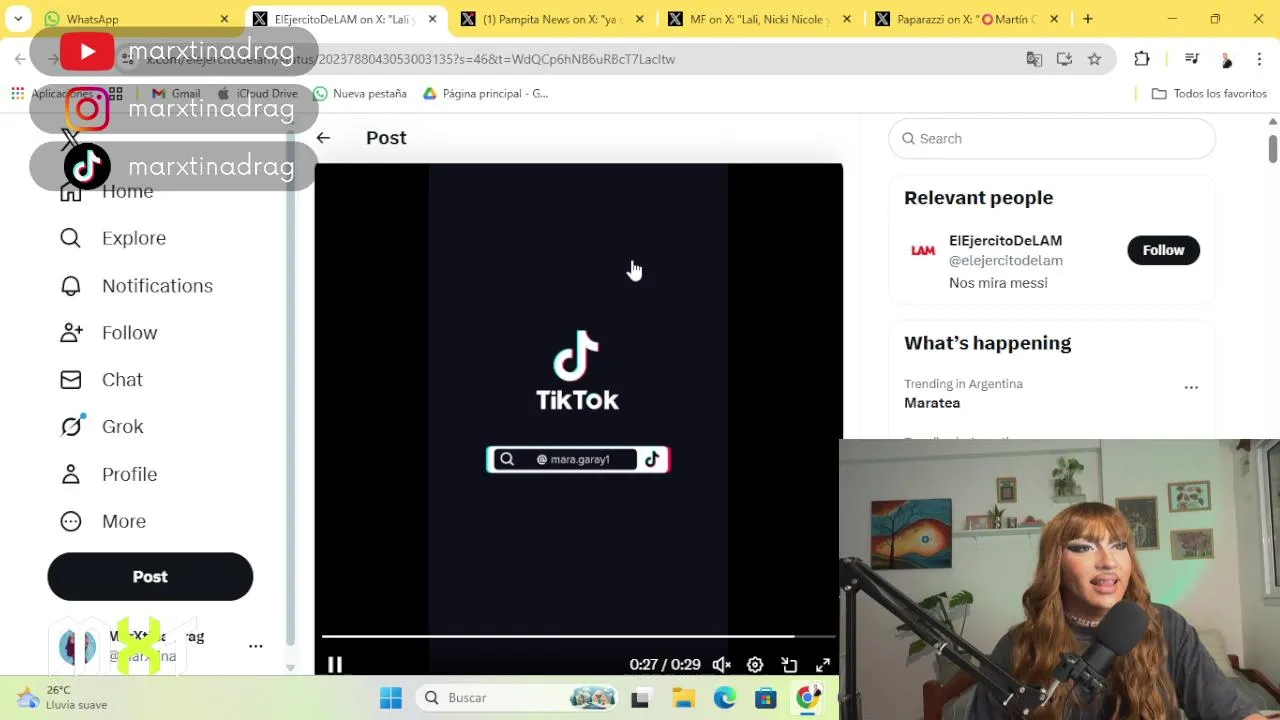Open weather widget showing 26°C

click(x=62, y=698)
